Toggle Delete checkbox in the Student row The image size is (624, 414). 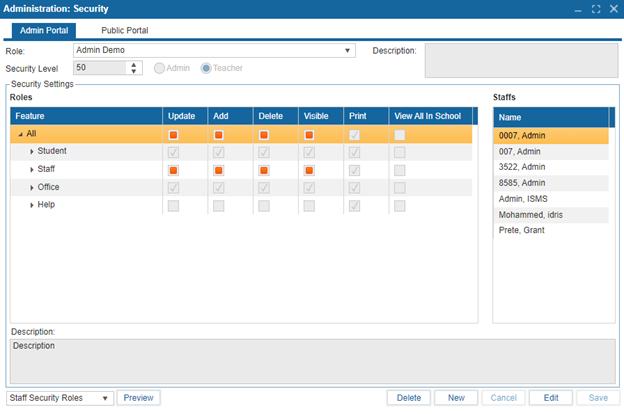pyautogui.click(x=264, y=152)
